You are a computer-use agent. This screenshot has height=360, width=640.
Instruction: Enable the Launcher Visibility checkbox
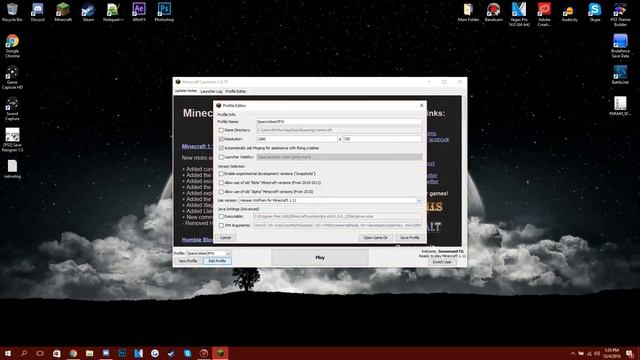point(221,157)
